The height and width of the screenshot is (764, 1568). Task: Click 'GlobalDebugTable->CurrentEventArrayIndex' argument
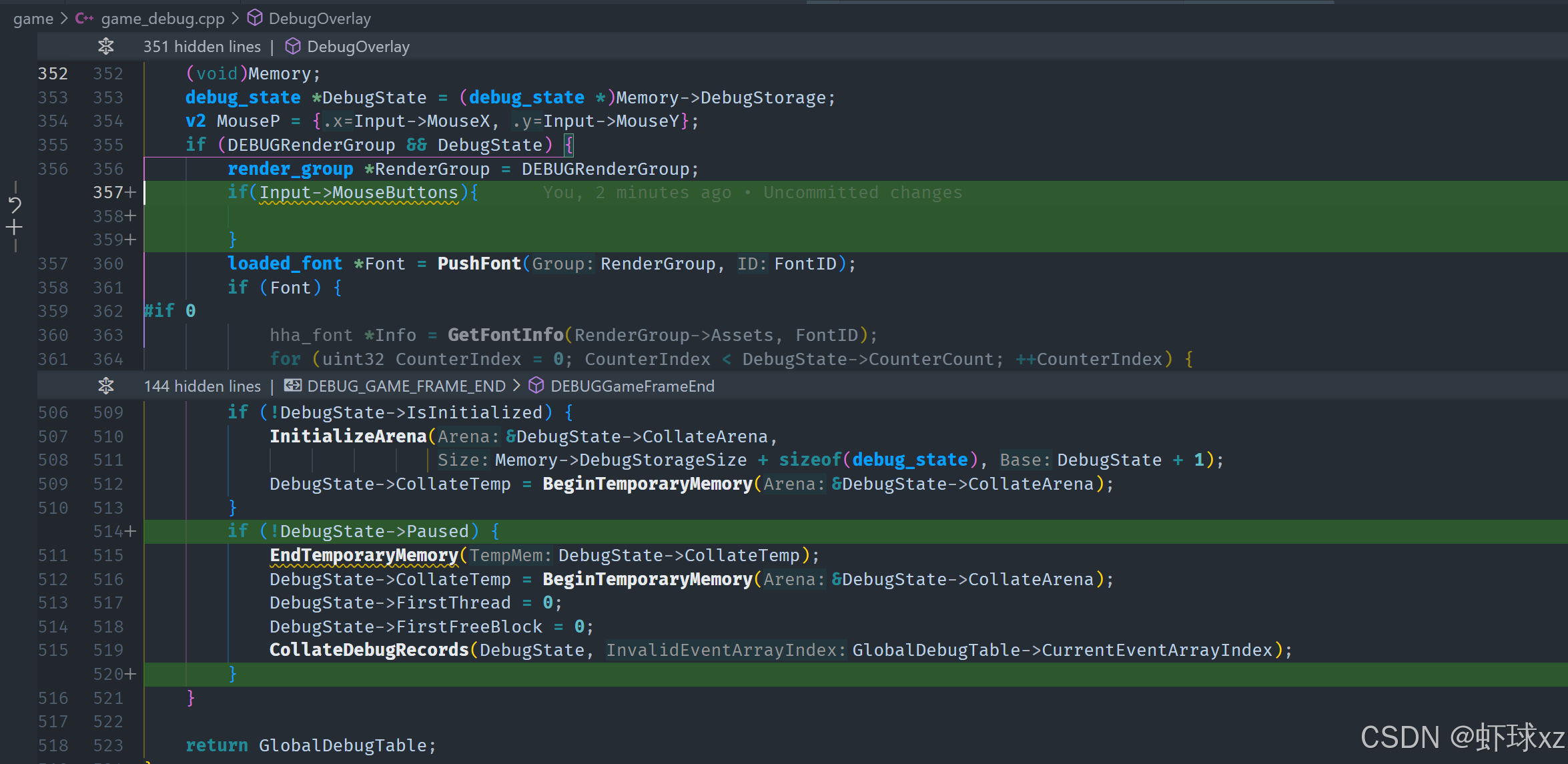(1062, 651)
